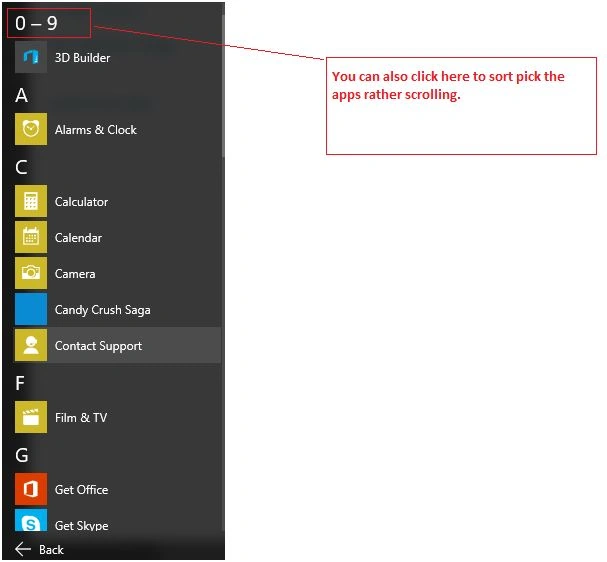This screenshot has height=562, width=607.
Task: Open the Get Skype icon
Action: tap(31, 520)
